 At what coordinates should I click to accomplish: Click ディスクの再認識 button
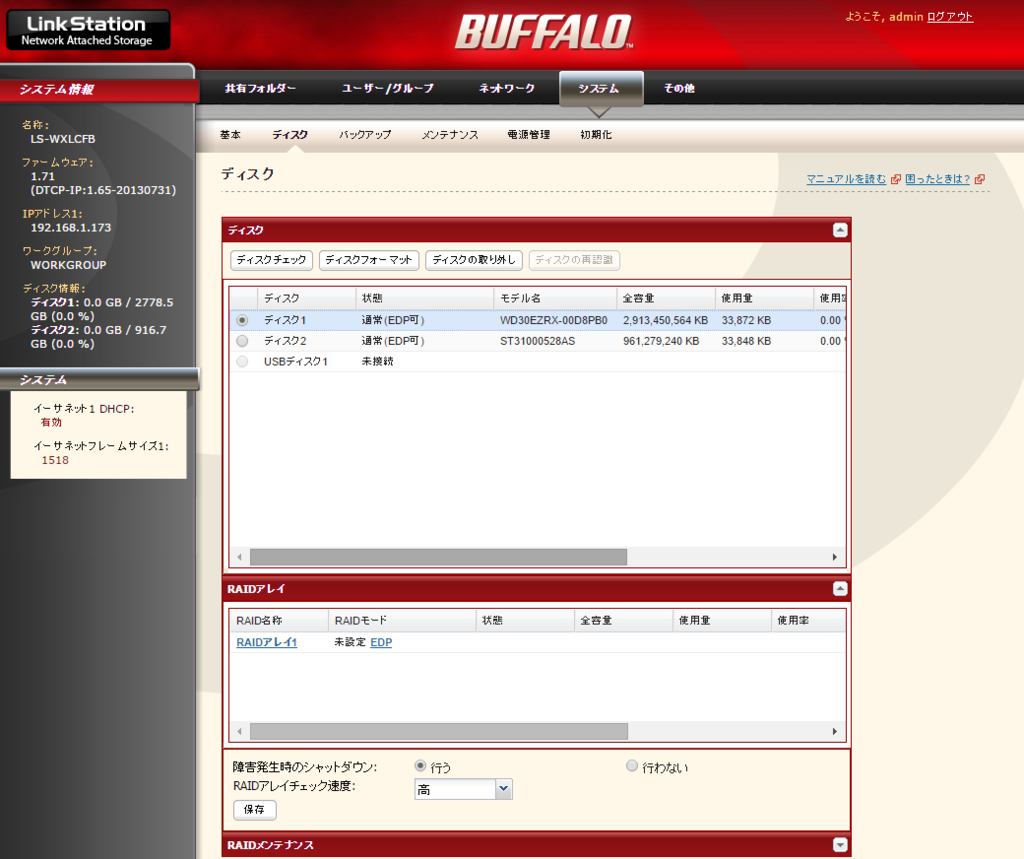(574, 260)
